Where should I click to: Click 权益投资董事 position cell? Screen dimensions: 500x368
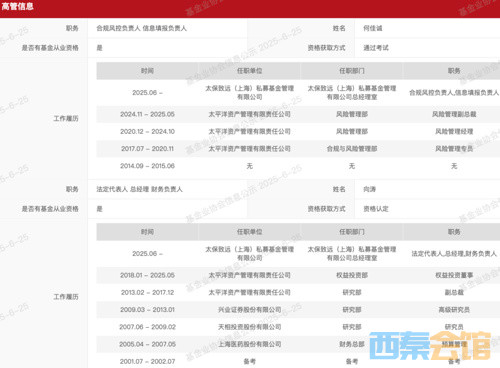(454, 275)
